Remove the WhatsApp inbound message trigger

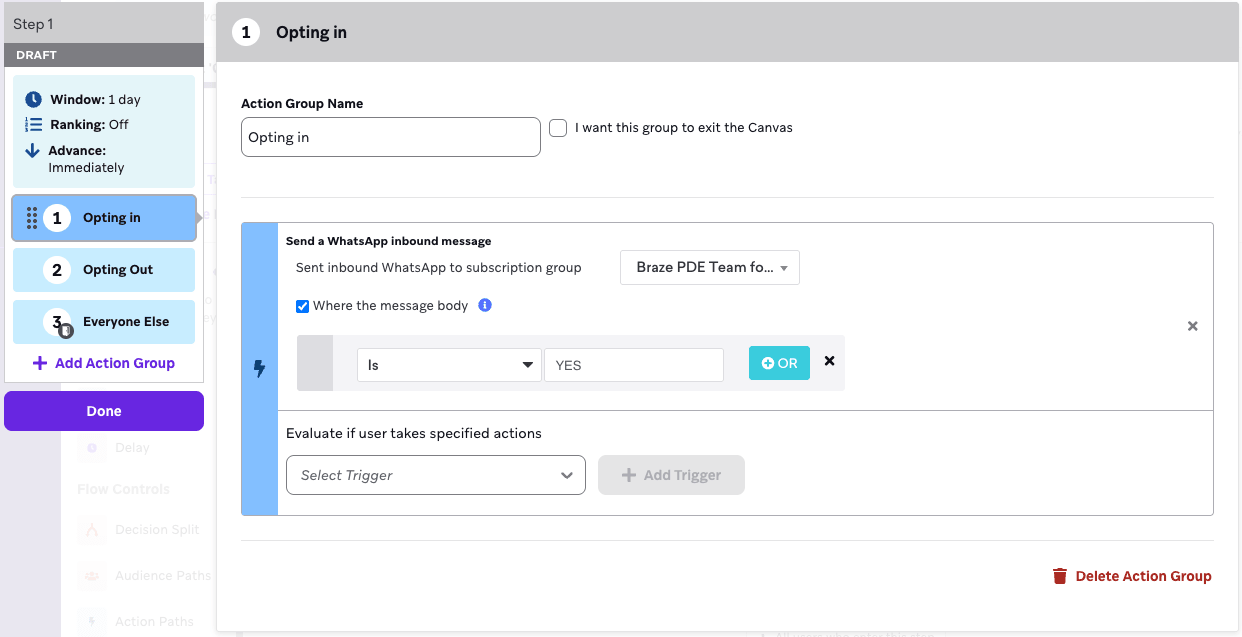pyautogui.click(x=1192, y=326)
